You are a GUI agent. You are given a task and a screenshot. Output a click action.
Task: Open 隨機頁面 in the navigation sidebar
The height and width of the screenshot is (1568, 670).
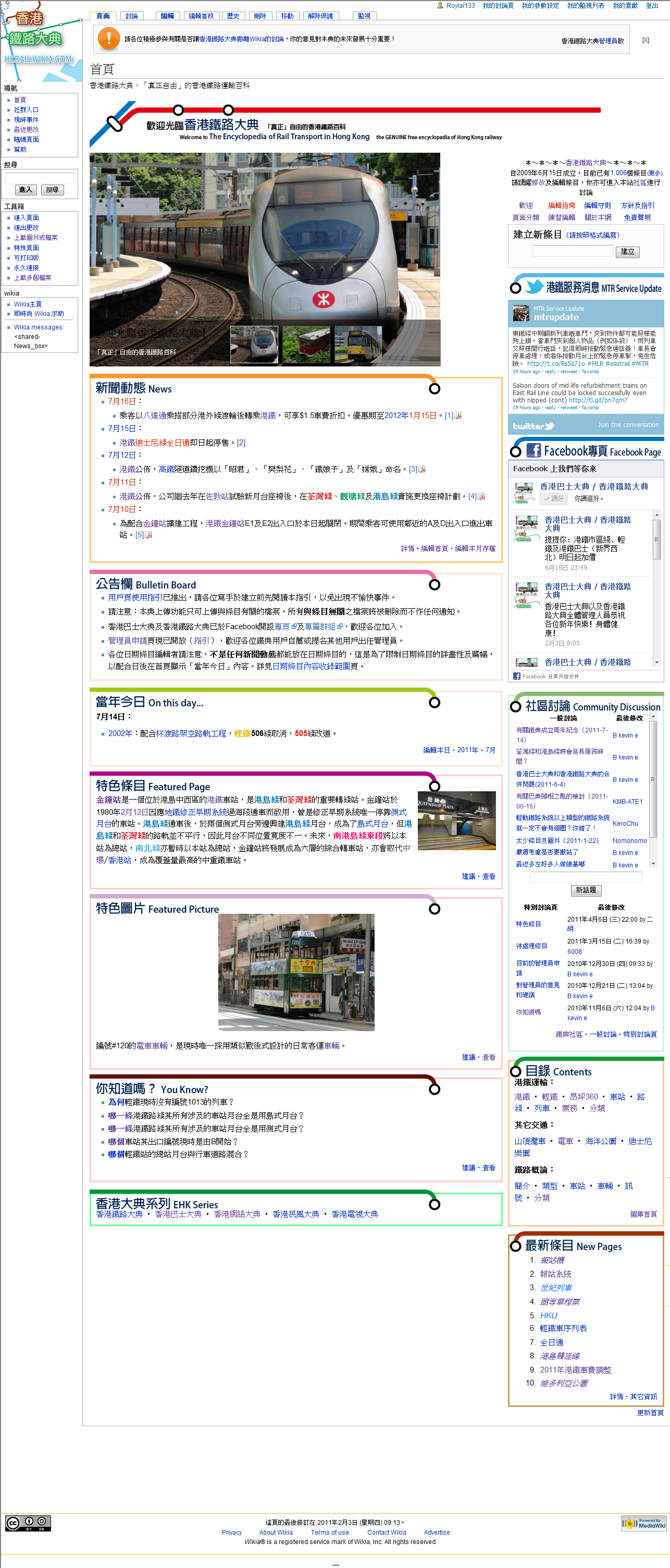point(26,139)
